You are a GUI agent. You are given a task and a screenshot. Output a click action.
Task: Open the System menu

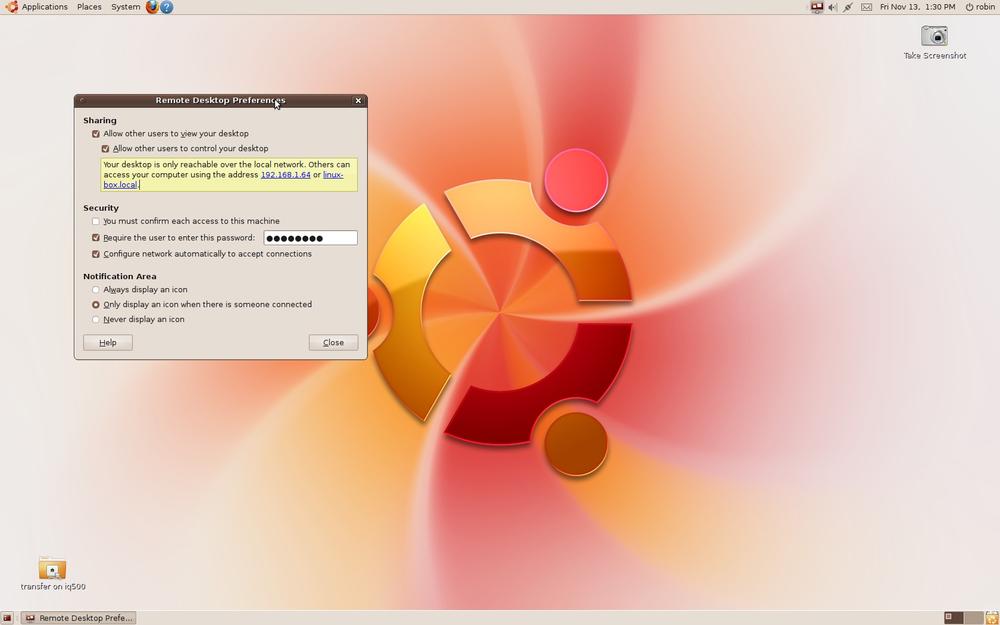point(124,7)
